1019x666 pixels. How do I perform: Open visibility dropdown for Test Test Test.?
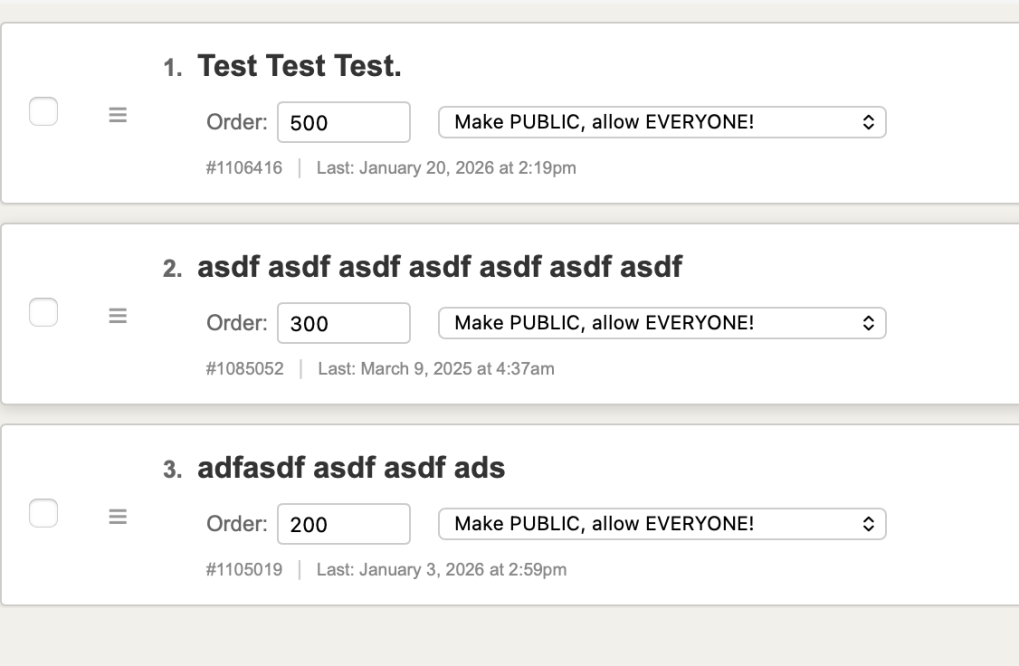(x=662, y=122)
